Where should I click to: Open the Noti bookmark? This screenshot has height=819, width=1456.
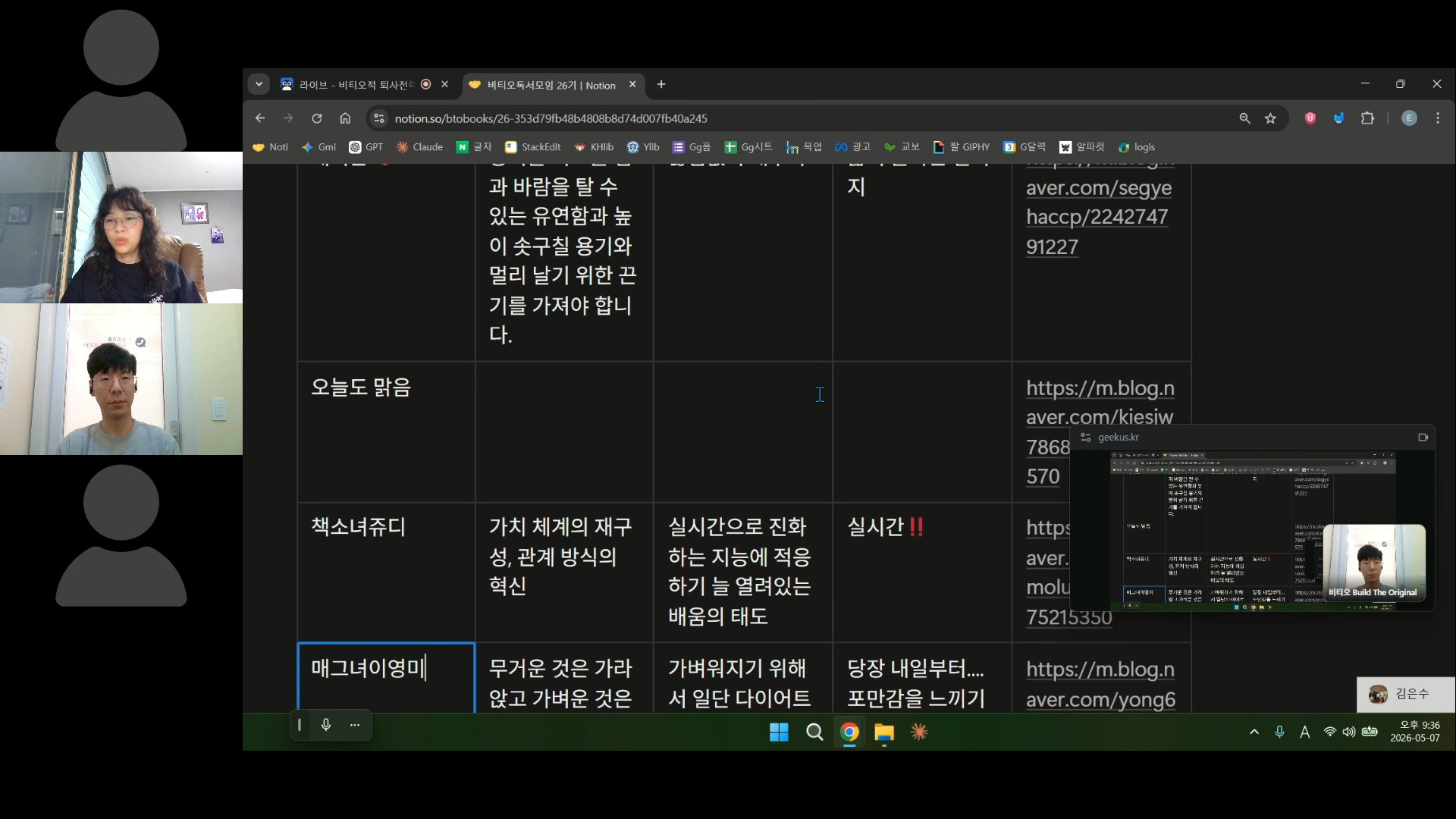[x=270, y=147]
